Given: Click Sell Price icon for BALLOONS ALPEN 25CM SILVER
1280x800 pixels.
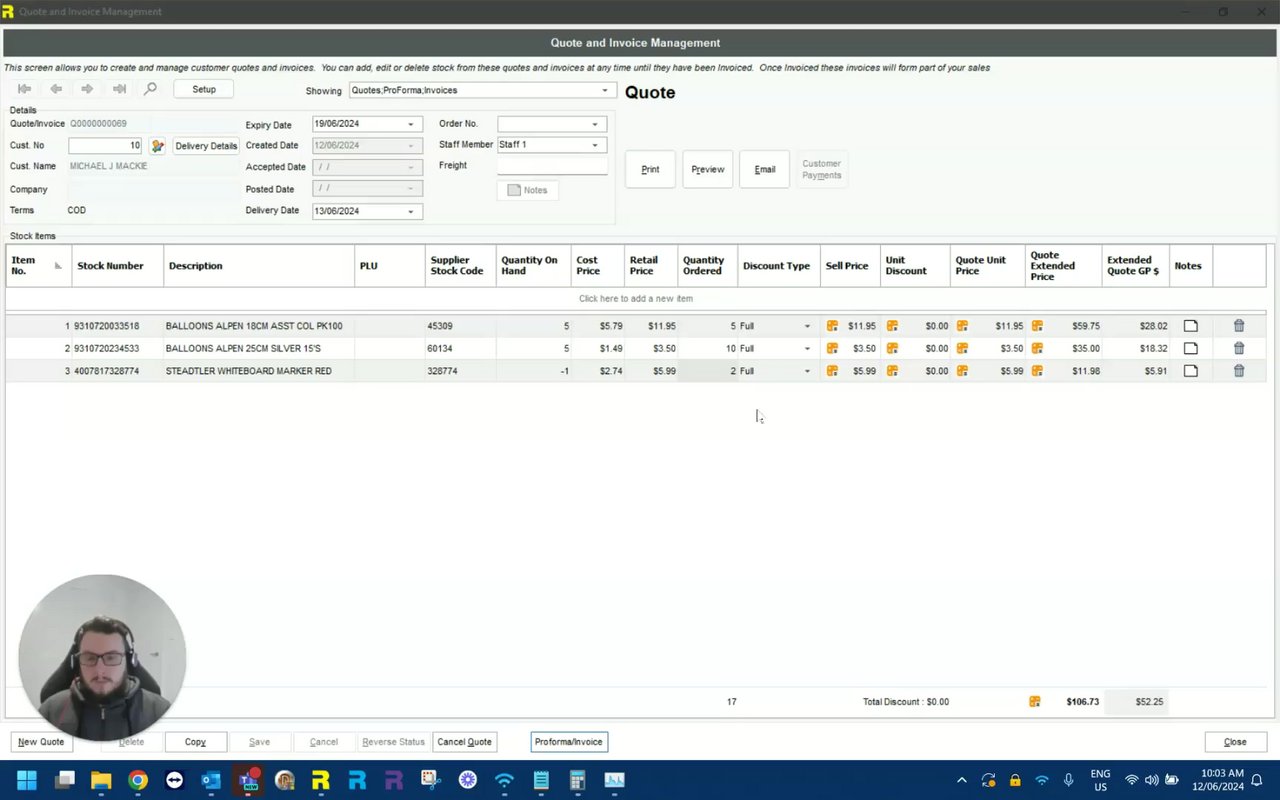Looking at the screenshot, I should point(832,348).
